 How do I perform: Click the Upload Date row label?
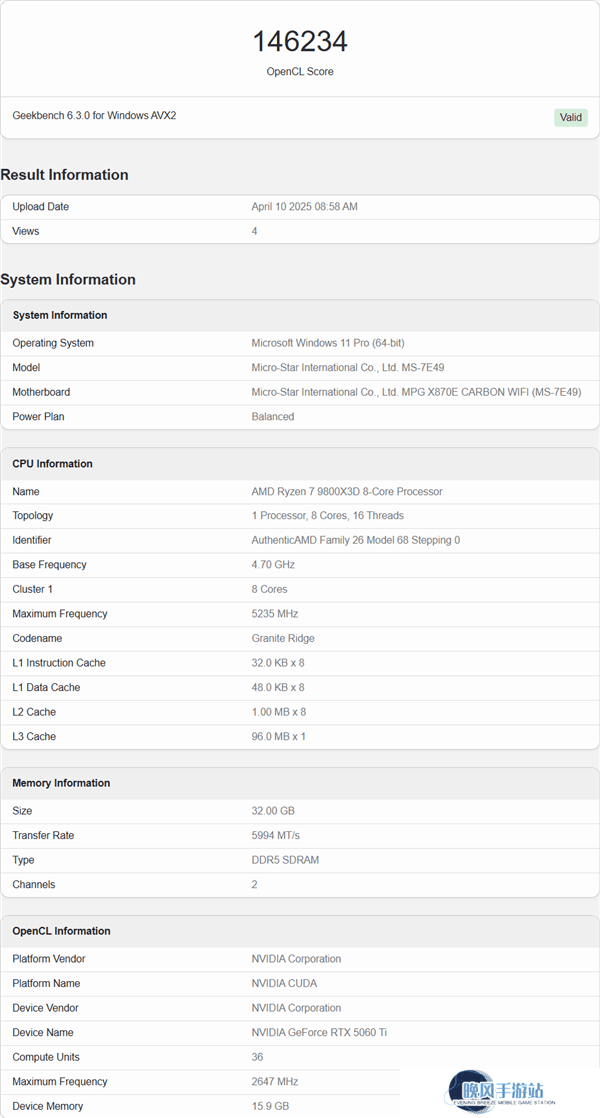(41, 207)
